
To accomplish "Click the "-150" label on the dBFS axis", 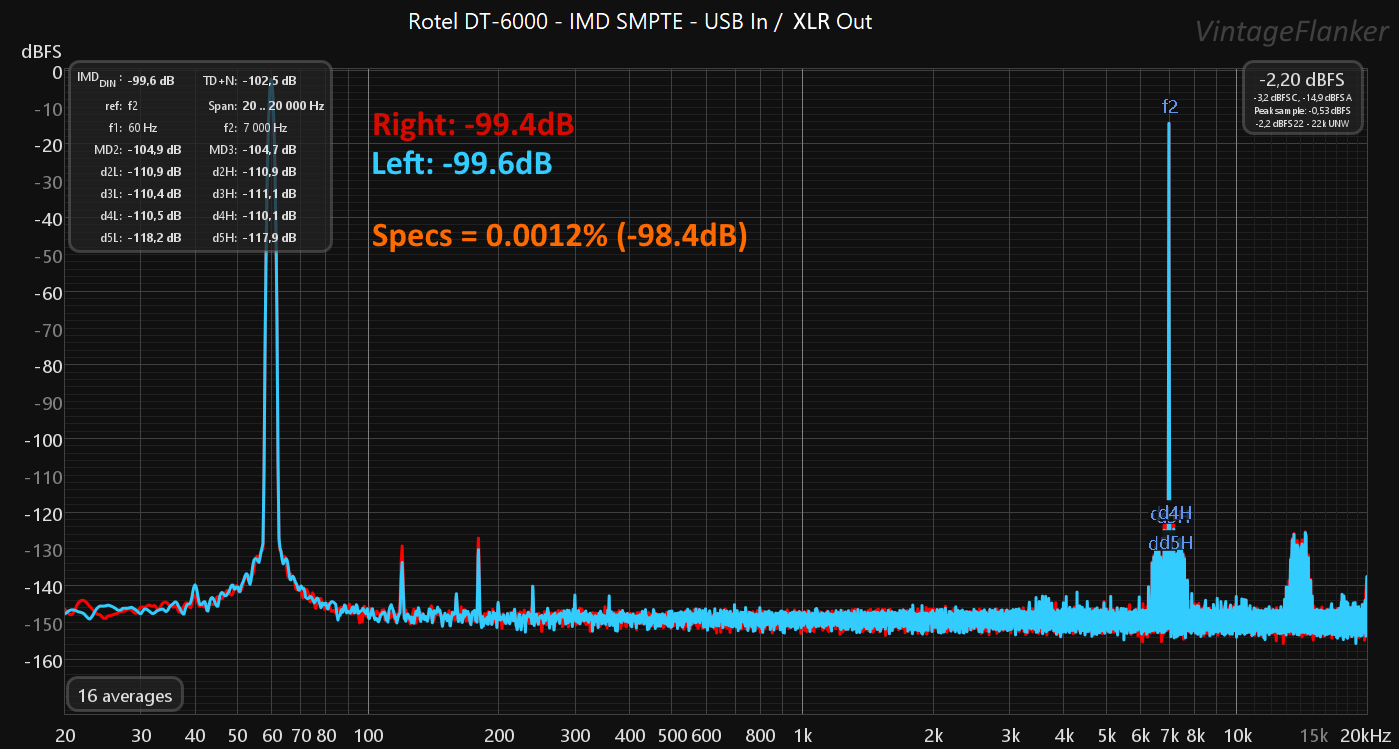I will 44,624.
